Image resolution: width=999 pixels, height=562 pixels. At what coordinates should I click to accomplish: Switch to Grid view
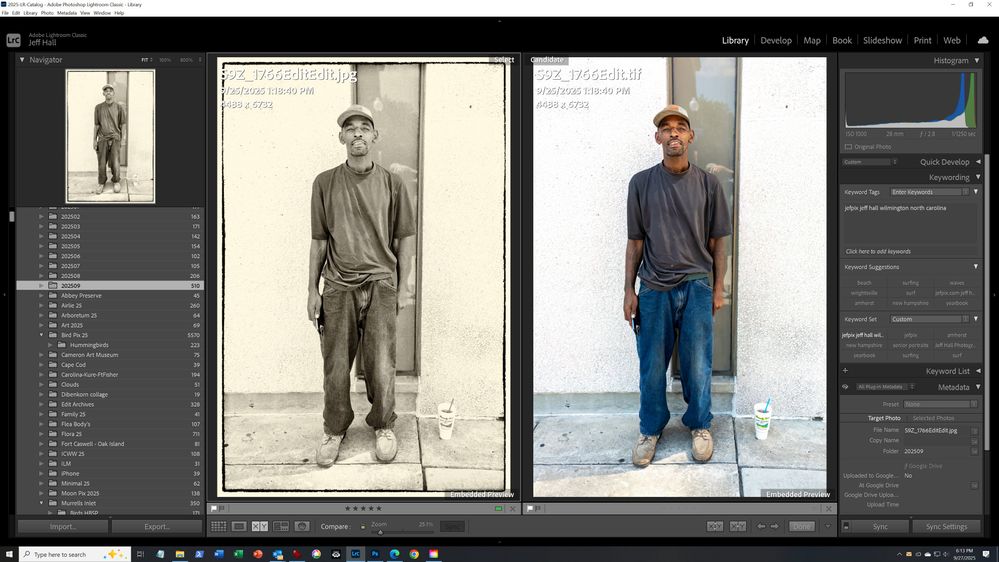[219, 526]
